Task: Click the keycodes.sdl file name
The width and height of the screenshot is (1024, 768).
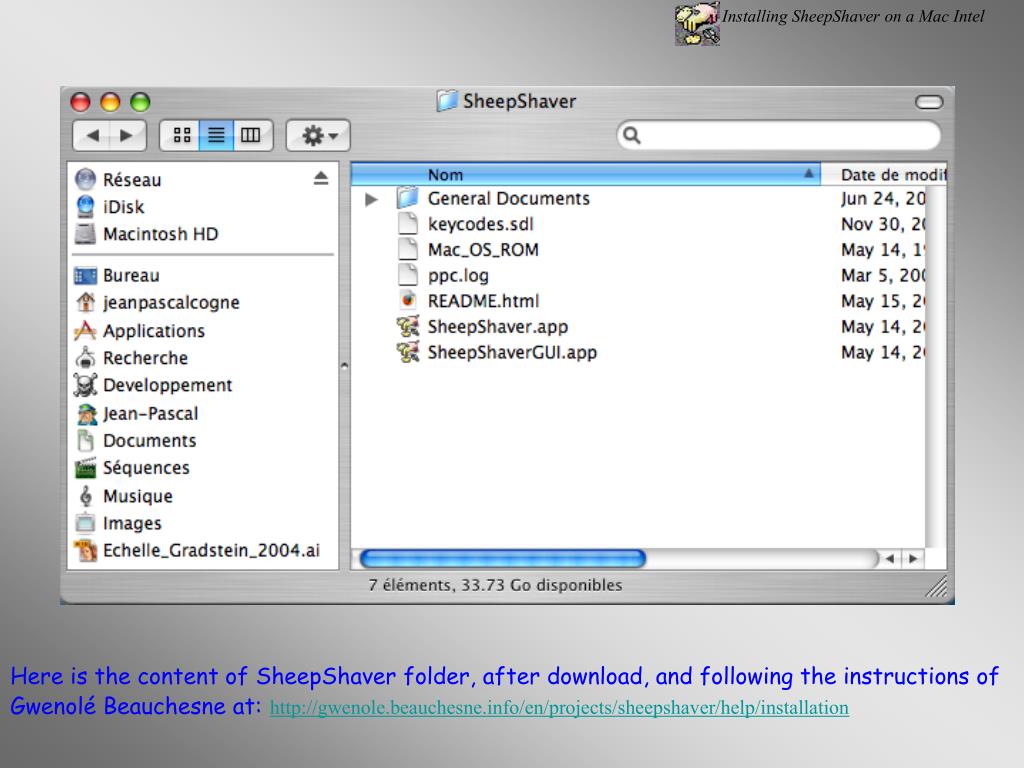Action: click(x=481, y=224)
